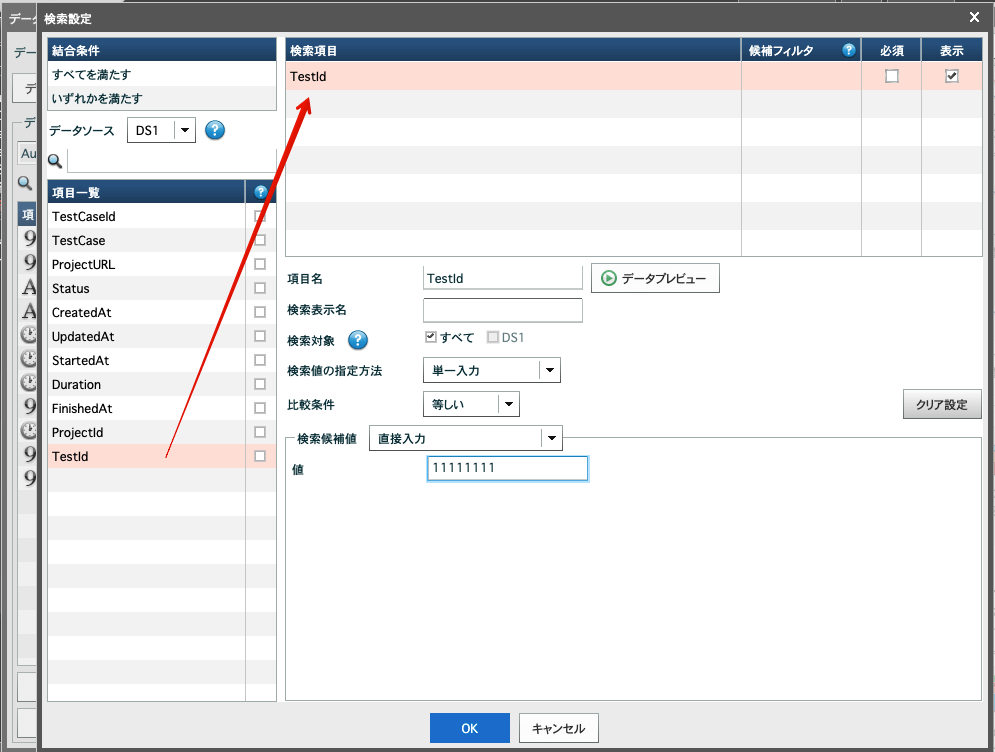Tick the checkbox for StartedAt
The image size is (995, 752).
(x=260, y=360)
